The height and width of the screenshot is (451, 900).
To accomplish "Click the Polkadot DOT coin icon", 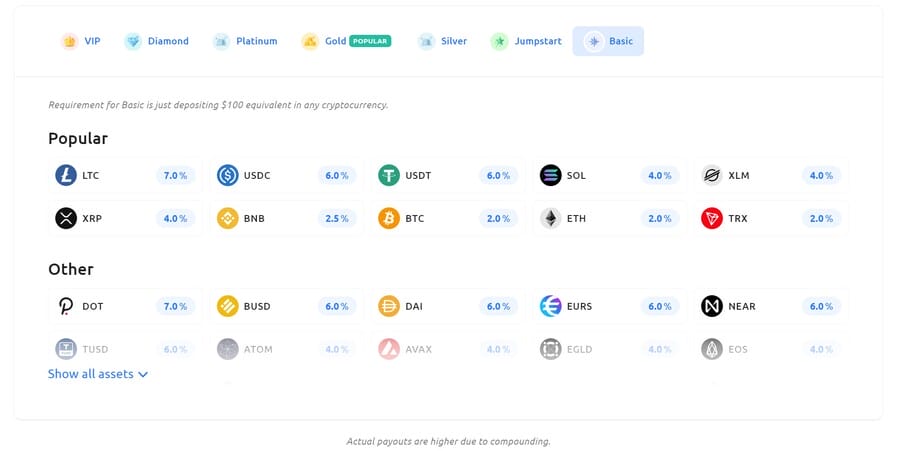I will pyautogui.click(x=66, y=307).
